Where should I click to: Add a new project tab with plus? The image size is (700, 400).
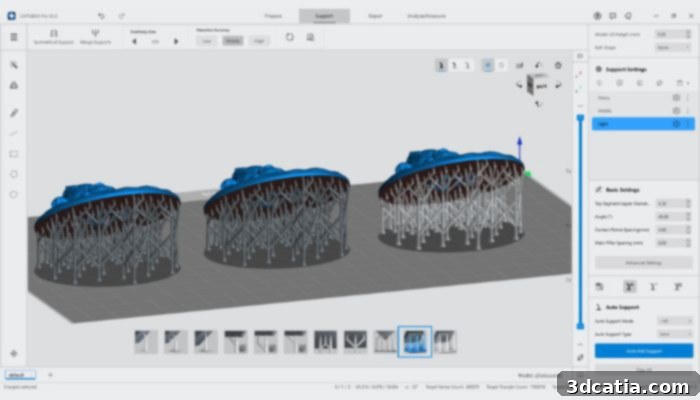pos(50,375)
